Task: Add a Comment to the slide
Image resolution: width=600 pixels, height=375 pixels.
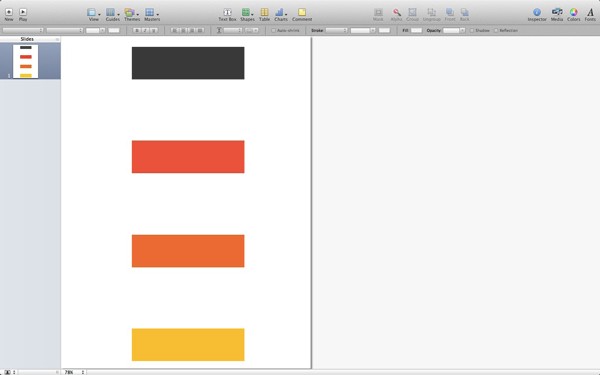Action: pyautogui.click(x=302, y=15)
